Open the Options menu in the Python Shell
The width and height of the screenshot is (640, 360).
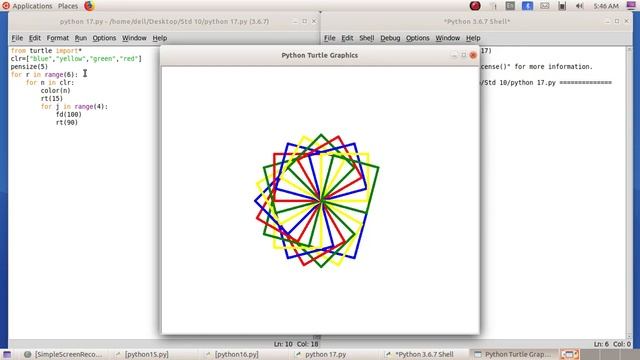418,38
